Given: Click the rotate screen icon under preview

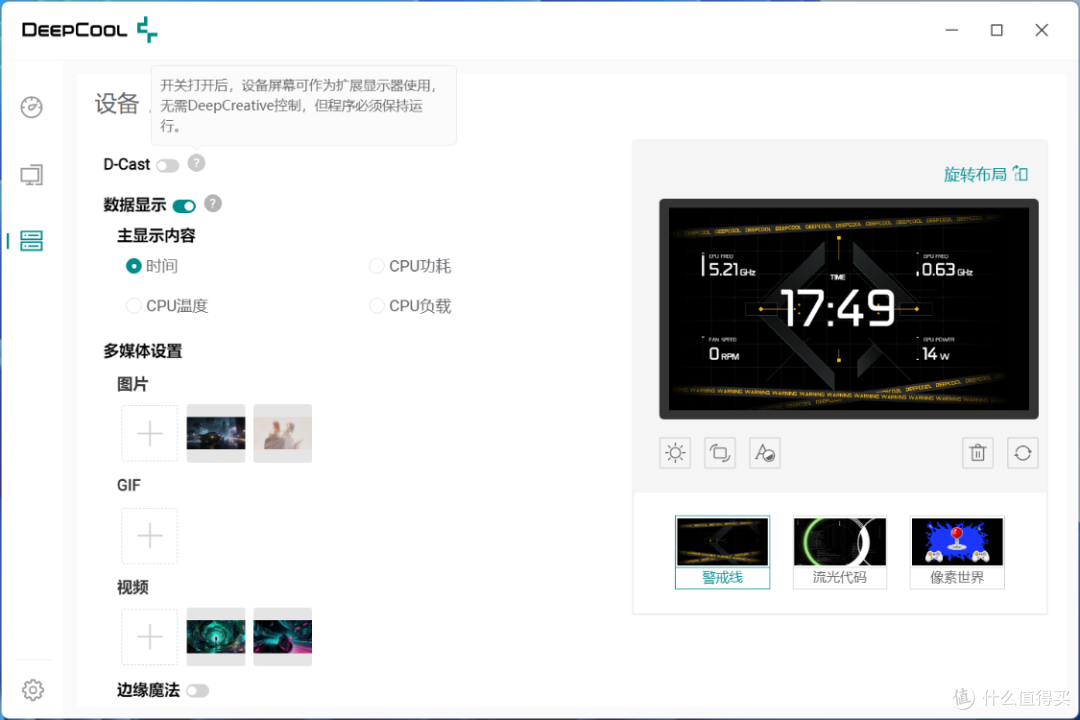Looking at the screenshot, I should click(720, 453).
